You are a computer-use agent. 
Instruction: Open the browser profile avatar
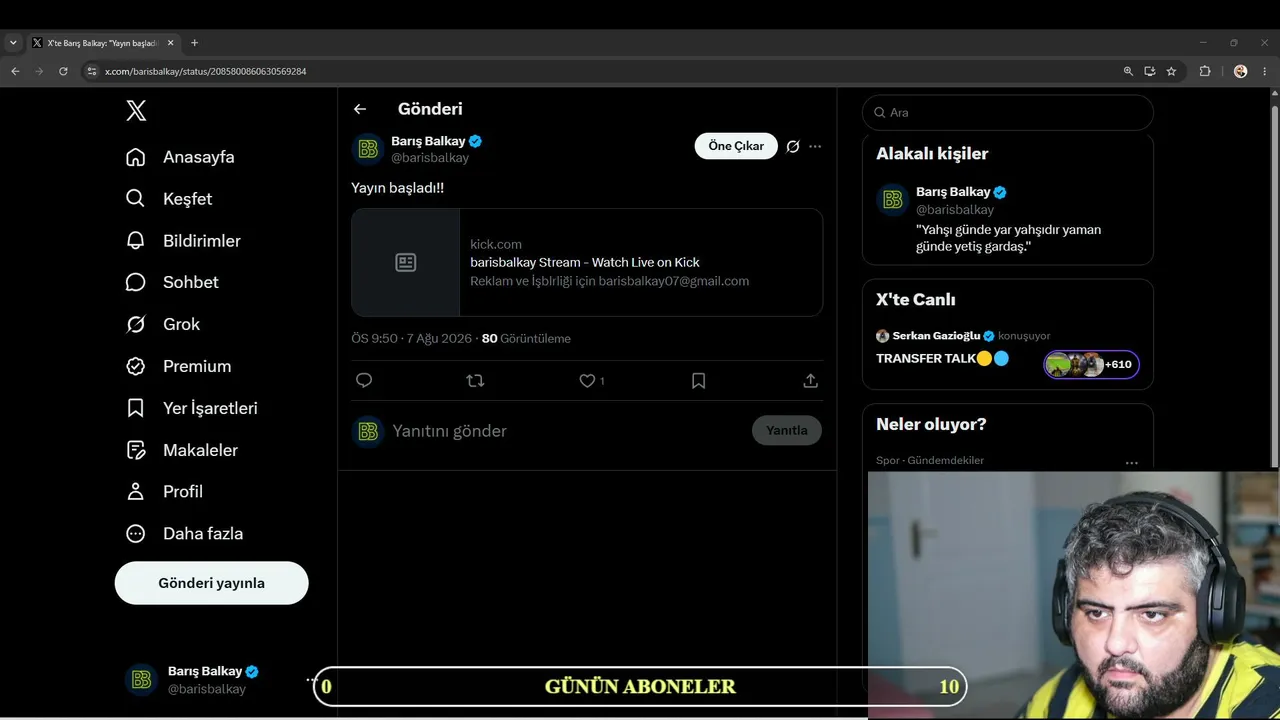1240,71
